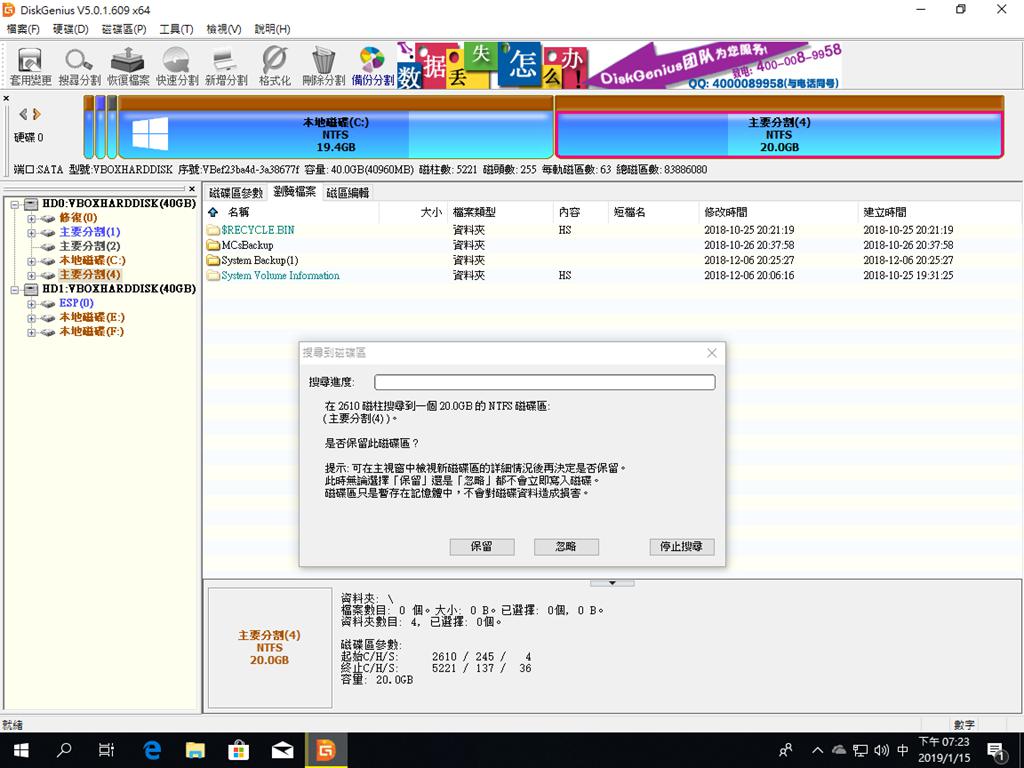Go to previous disk with left arrow
The height and width of the screenshot is (768, 1024).
(x=24, y=114)
